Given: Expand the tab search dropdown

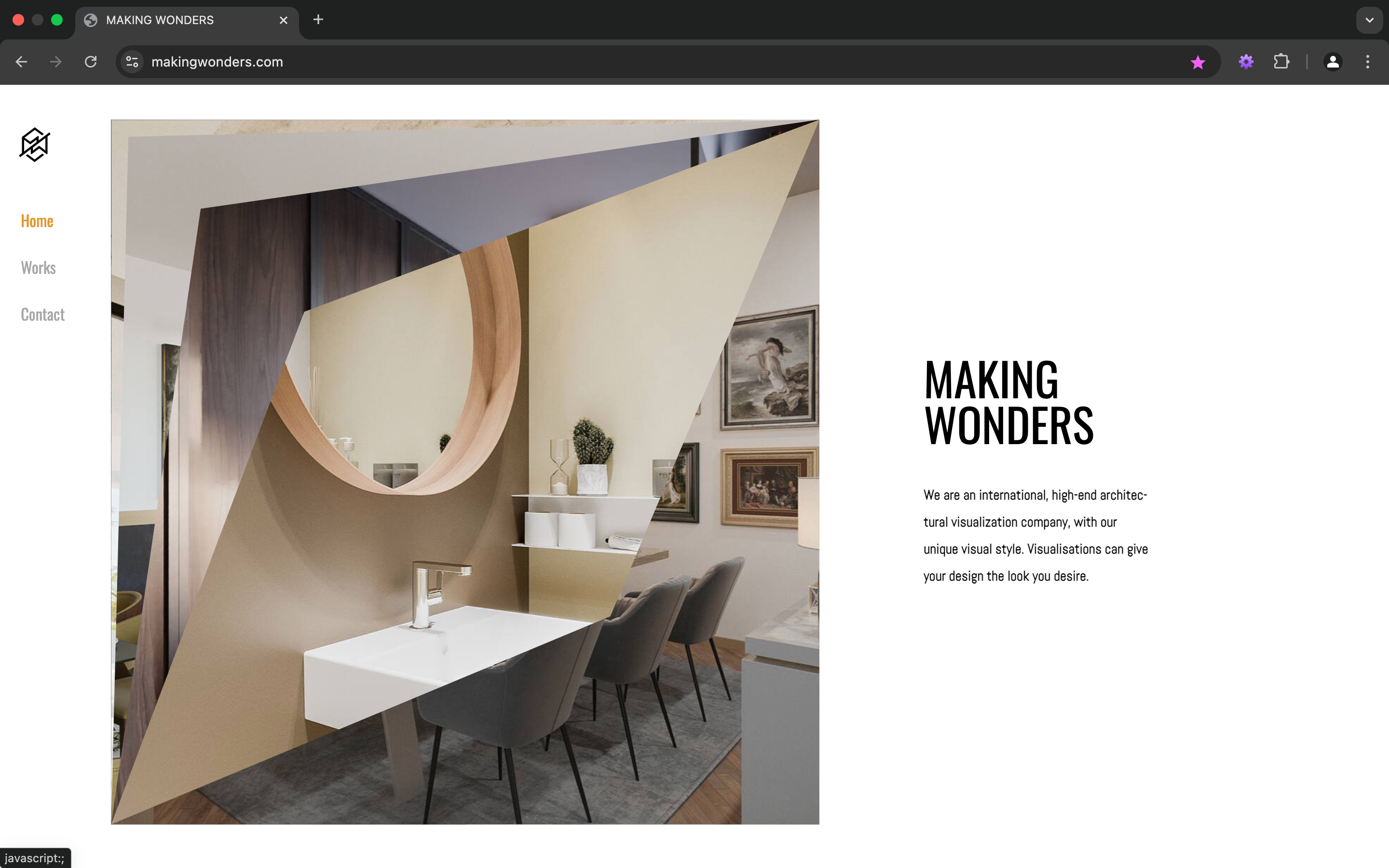Looking at the screenshot, I should coord(1370,20).
